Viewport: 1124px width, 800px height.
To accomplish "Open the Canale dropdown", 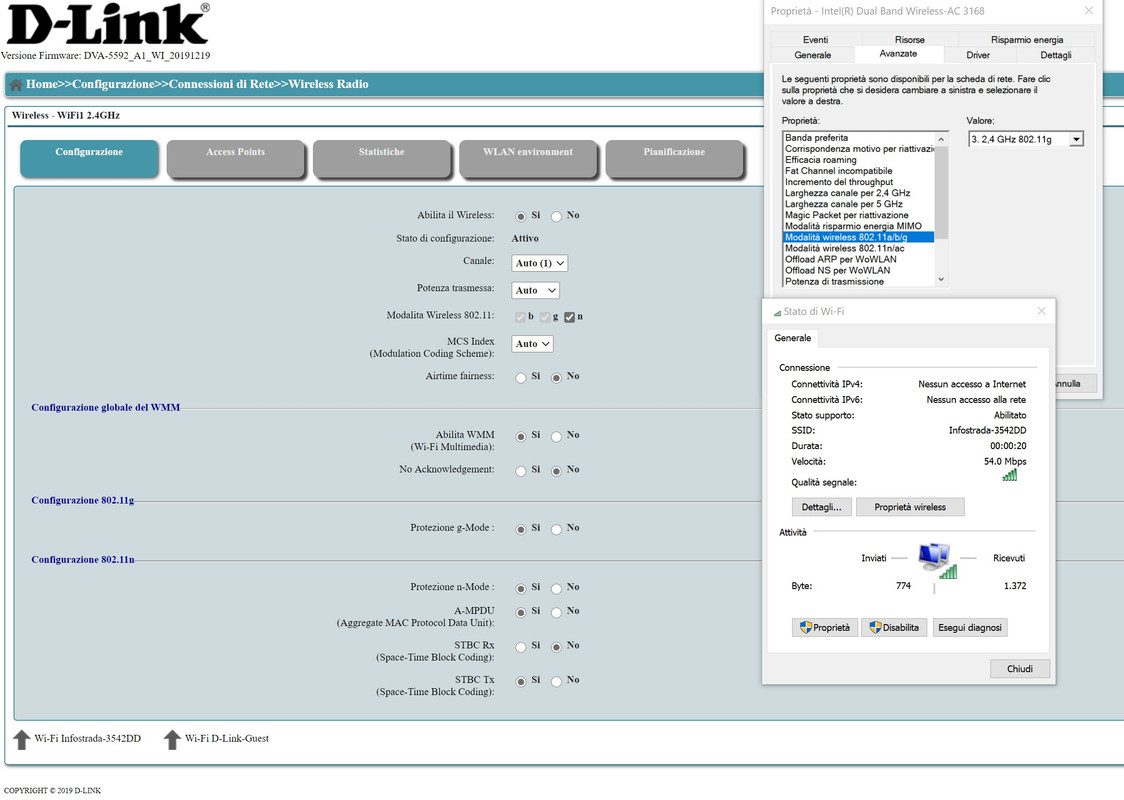I will click(539, 263).
